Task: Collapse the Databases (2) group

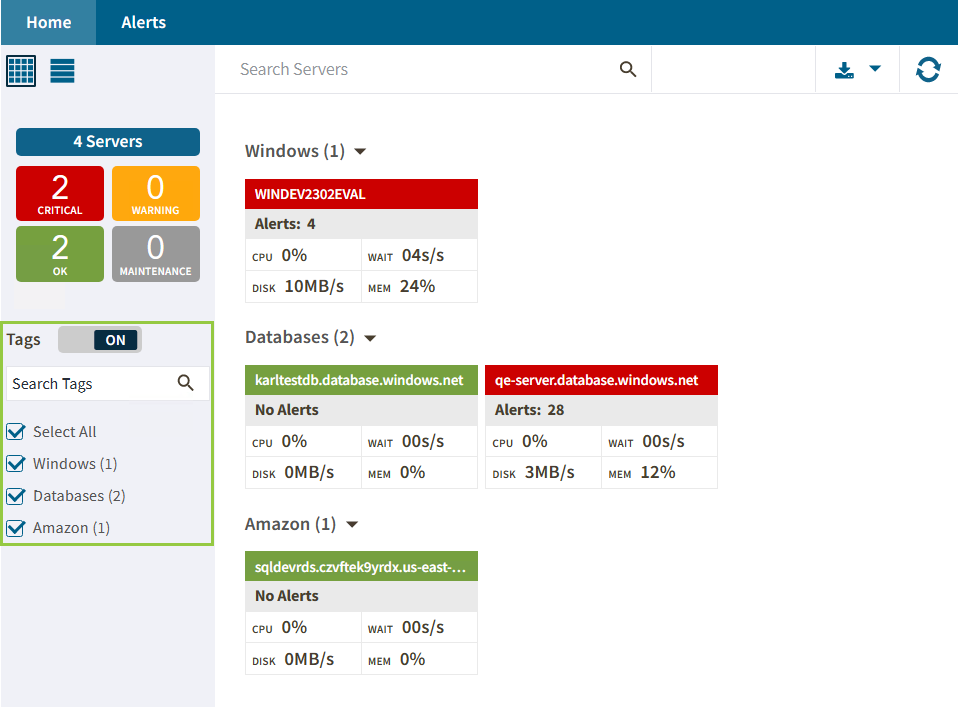Action: (370, 338)
